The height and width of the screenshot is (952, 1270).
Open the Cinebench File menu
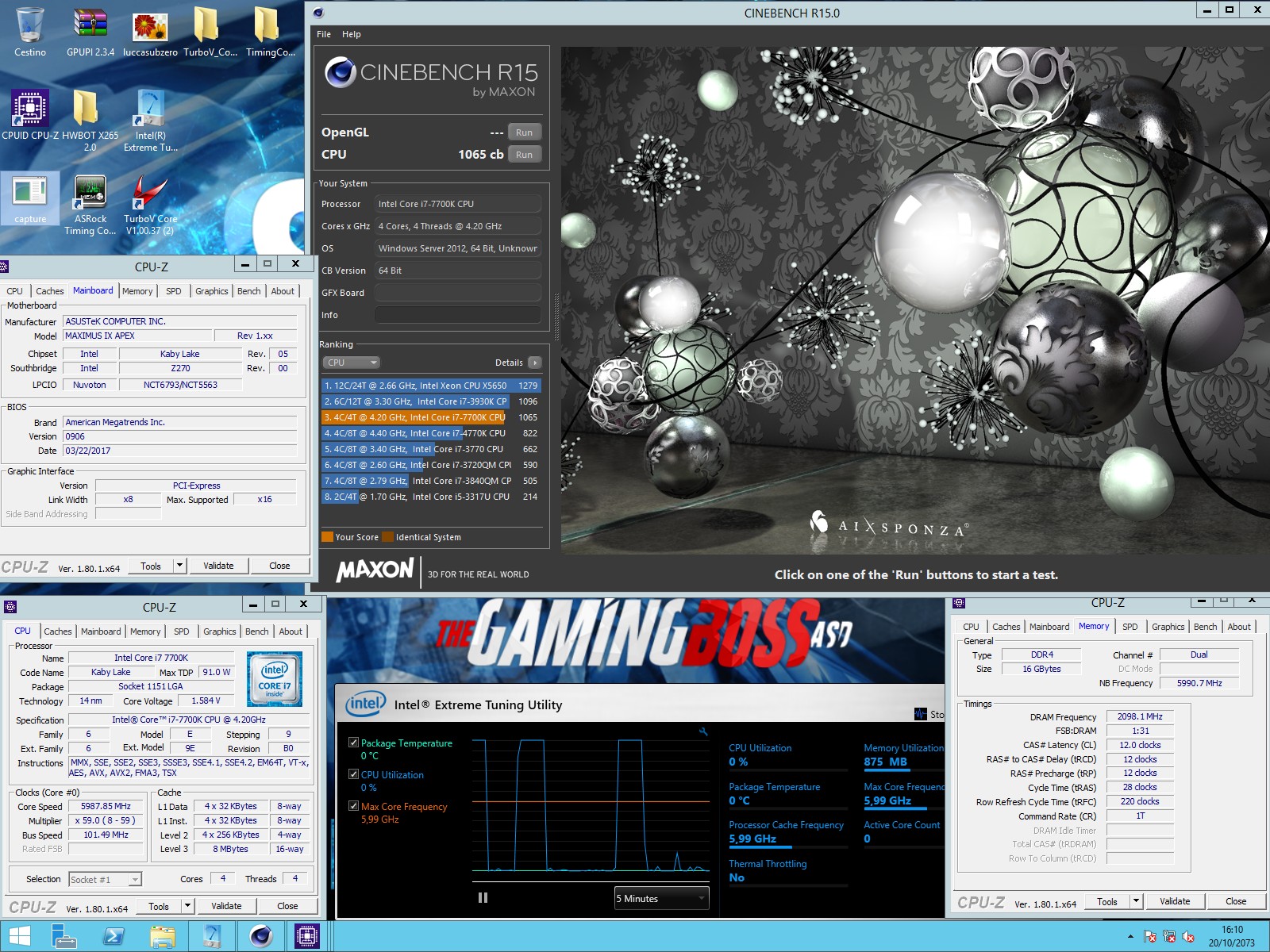(324, 34)
